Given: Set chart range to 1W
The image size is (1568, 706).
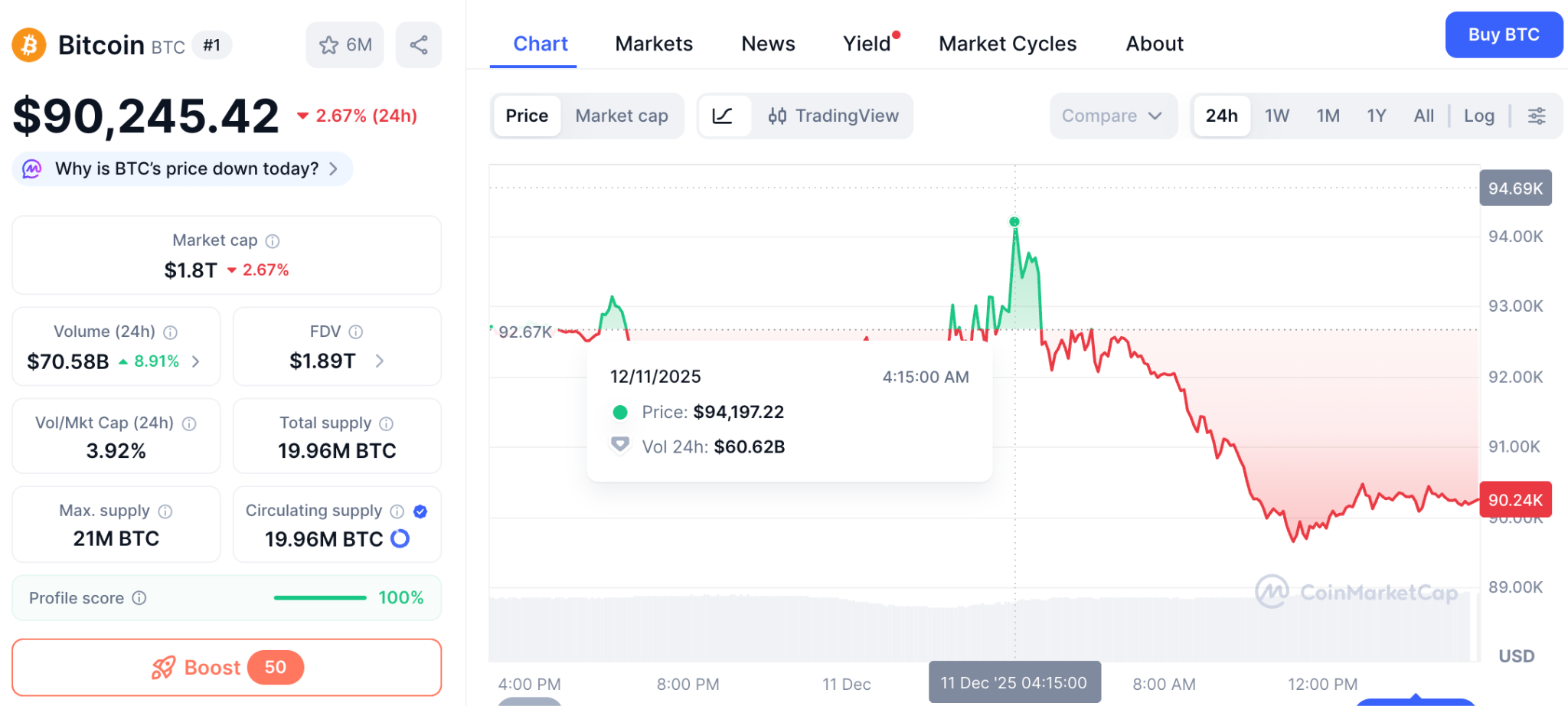Looking at the screenshot, I should point(1277,116).
